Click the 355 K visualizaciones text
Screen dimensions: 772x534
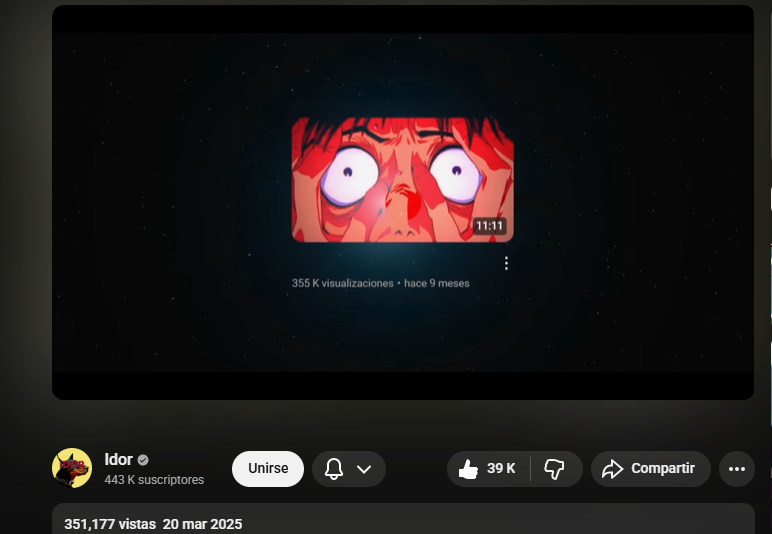[x=342, y=283]
